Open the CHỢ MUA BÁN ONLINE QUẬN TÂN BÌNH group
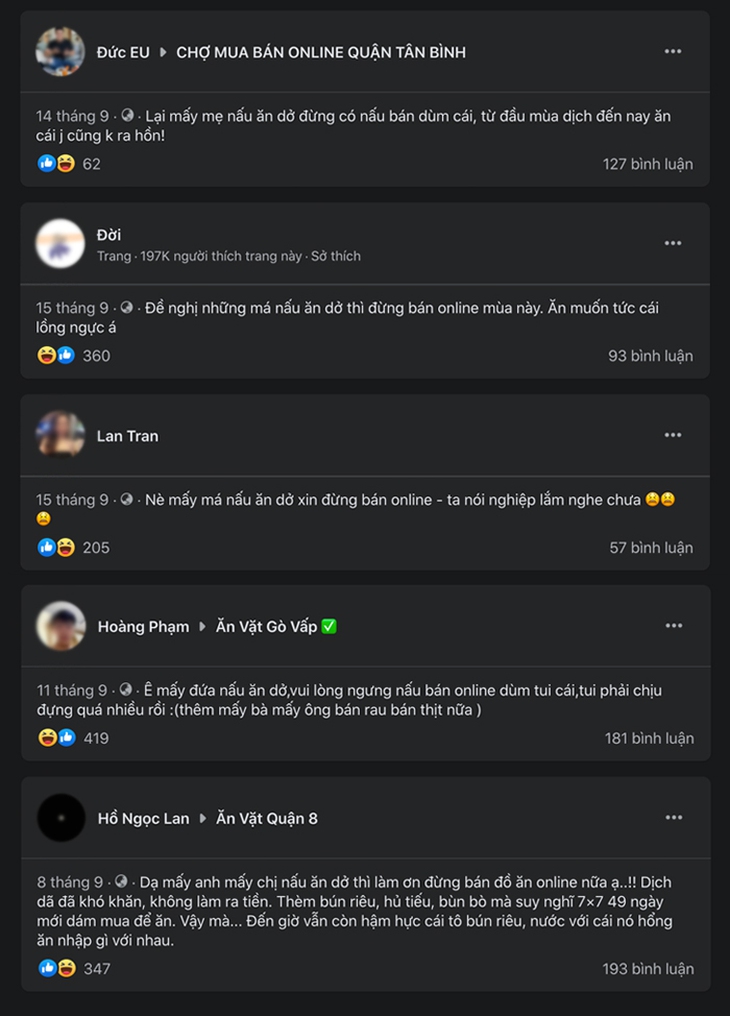The image size is (730, 1016). [321, 52]
